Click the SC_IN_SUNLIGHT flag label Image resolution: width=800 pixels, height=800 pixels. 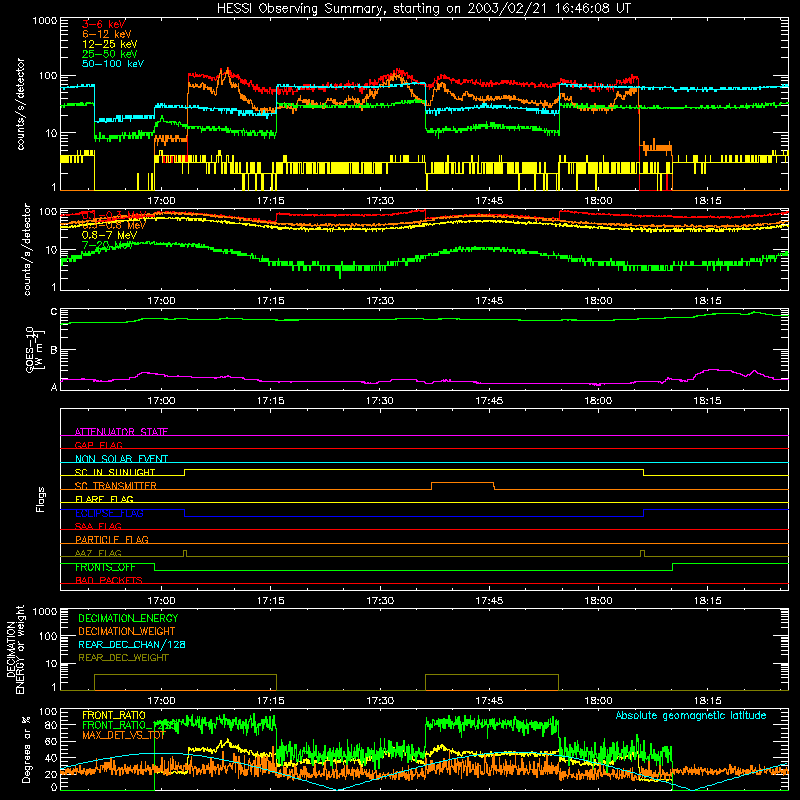click(x=115, y=472)
